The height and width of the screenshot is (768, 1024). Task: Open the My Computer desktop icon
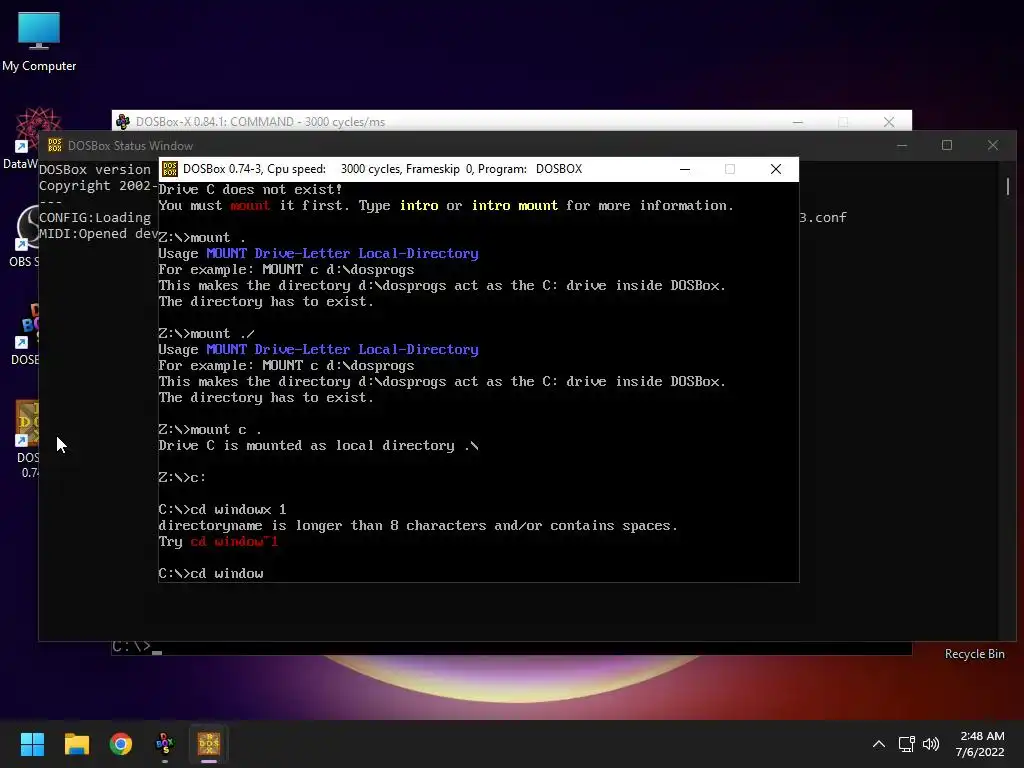tap(39, 41)
